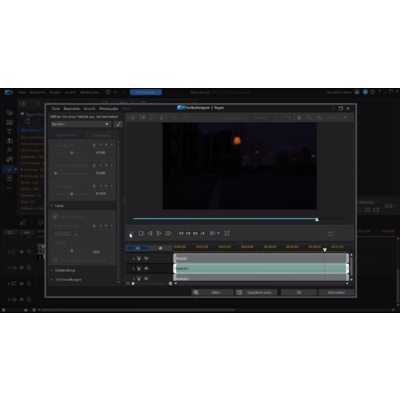Open the 3D mode dropdown
Image resolution: width=400 pixels, height=400 pixels.
point(214,233)
